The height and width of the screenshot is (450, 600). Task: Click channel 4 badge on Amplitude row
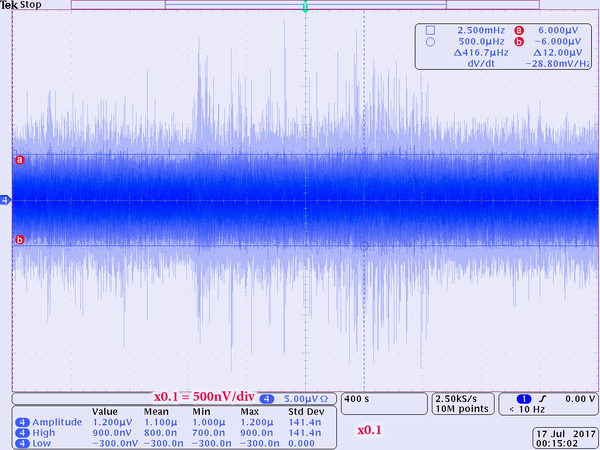22,422
